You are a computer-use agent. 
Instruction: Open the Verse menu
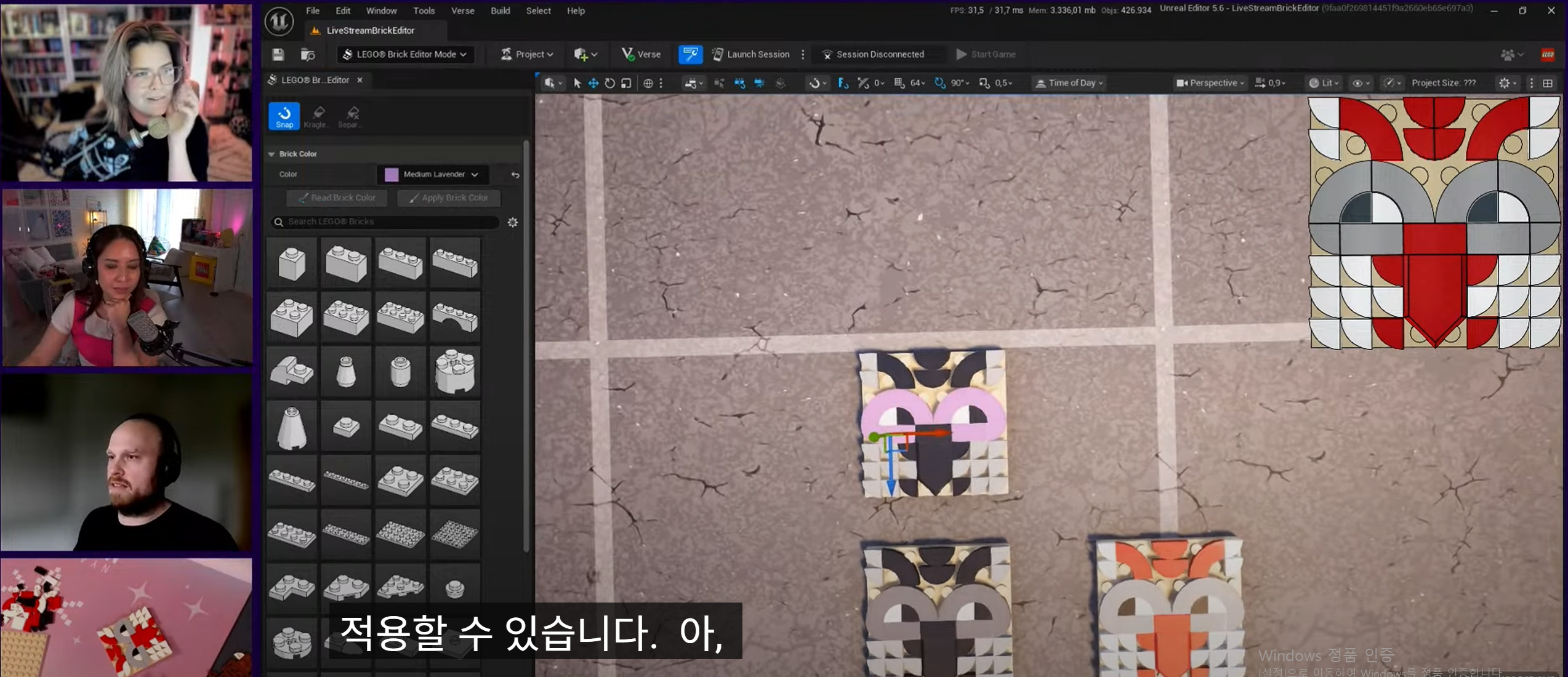click(462, 11)
